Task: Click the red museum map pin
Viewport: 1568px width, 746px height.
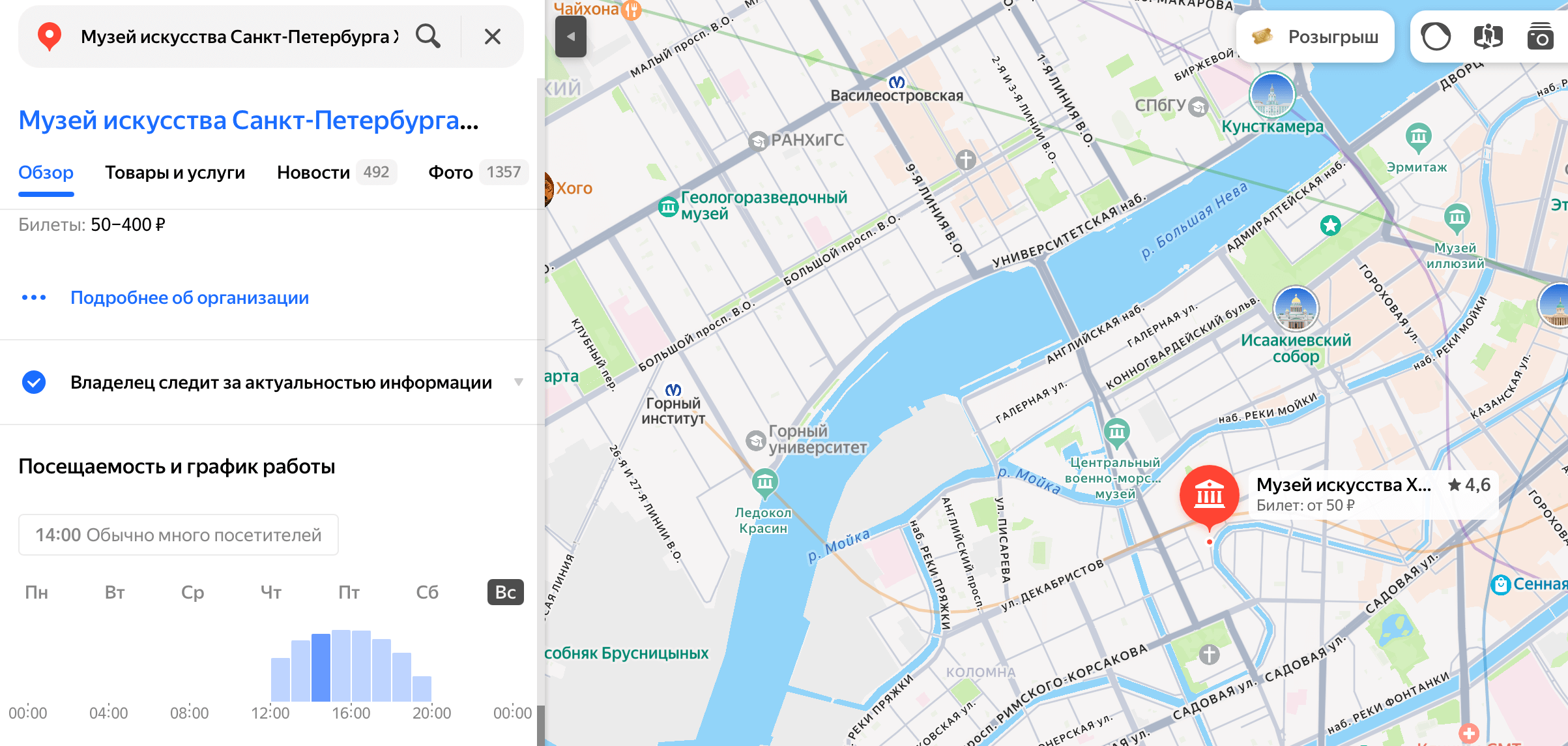Action: coord(1209,496)
